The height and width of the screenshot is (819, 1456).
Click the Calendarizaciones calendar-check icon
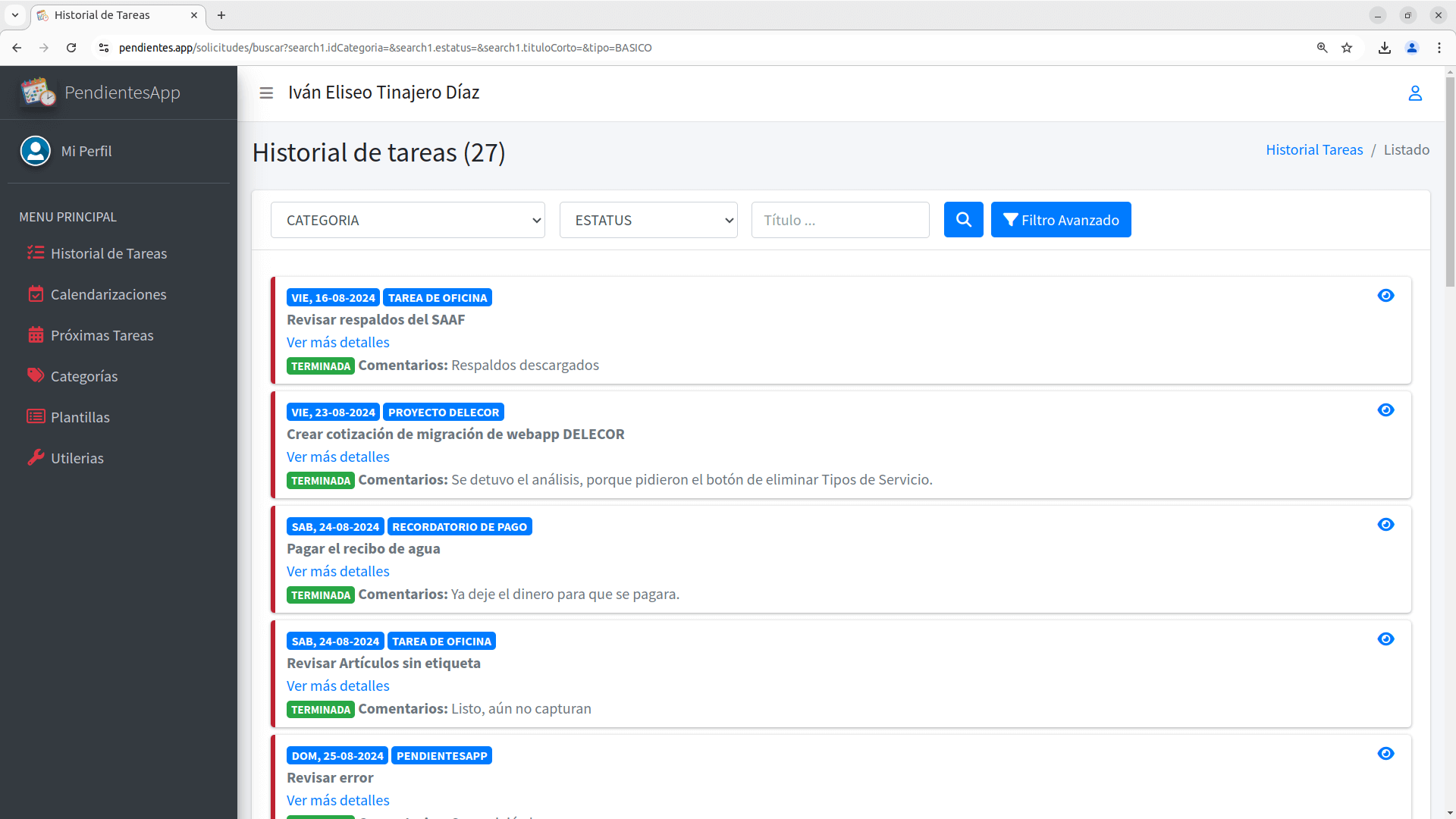36,293
